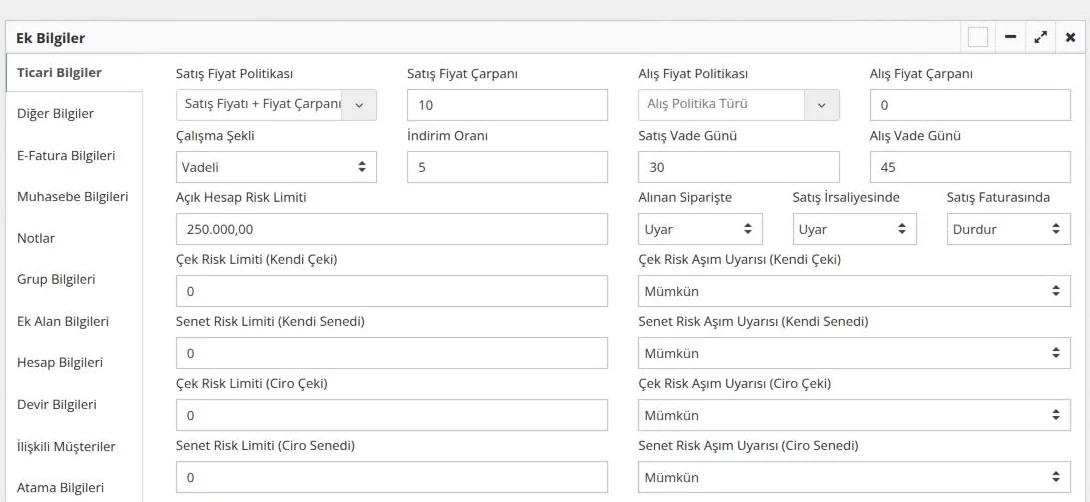Screen dimensions: 1090x502
Task: Open Senet Risk Aşım Uyarısı (Kendi Senedi) dropdown
Action: (x=854, y=353)
